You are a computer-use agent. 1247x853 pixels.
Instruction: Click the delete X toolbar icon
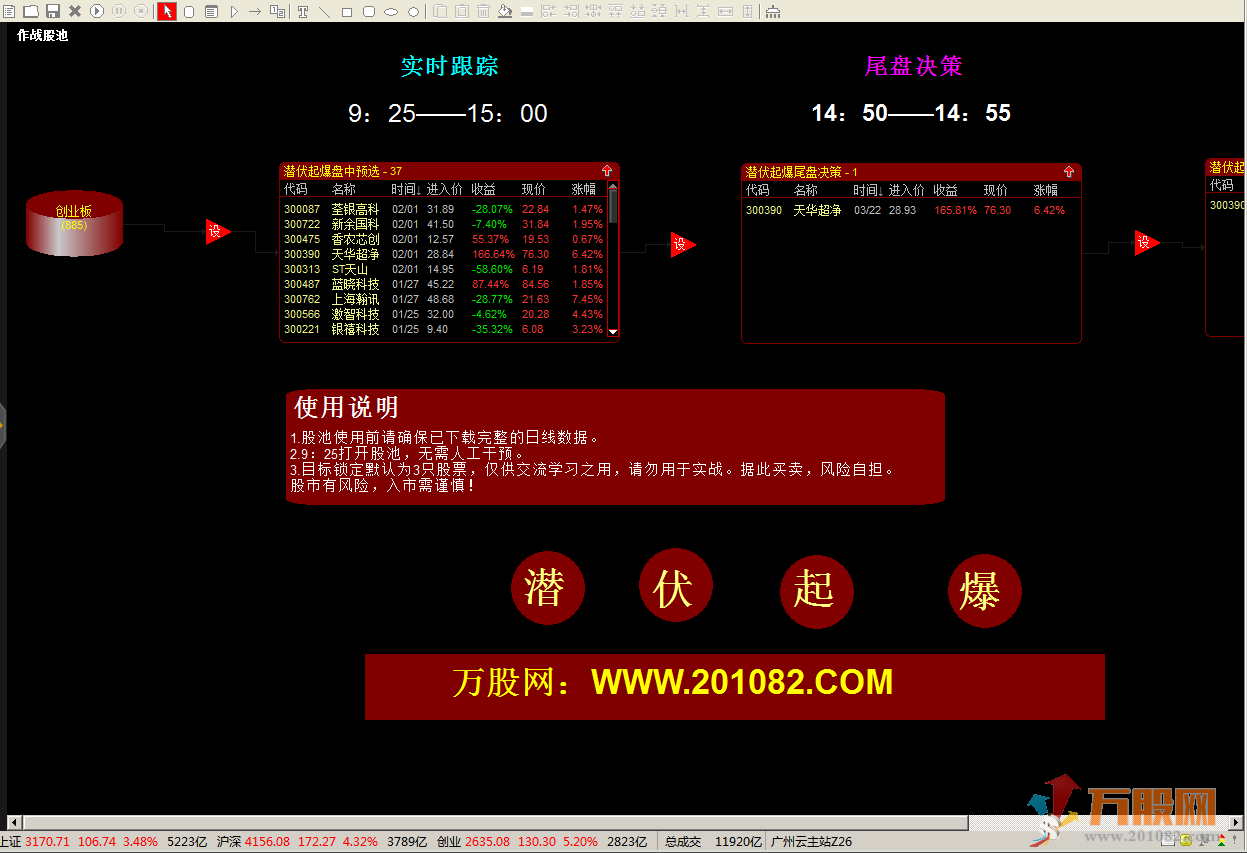coord(75,11)
